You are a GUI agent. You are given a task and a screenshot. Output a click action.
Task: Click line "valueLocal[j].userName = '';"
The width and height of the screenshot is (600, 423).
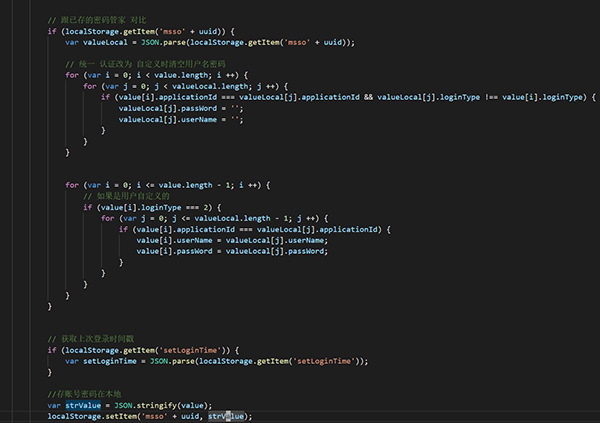181,119
